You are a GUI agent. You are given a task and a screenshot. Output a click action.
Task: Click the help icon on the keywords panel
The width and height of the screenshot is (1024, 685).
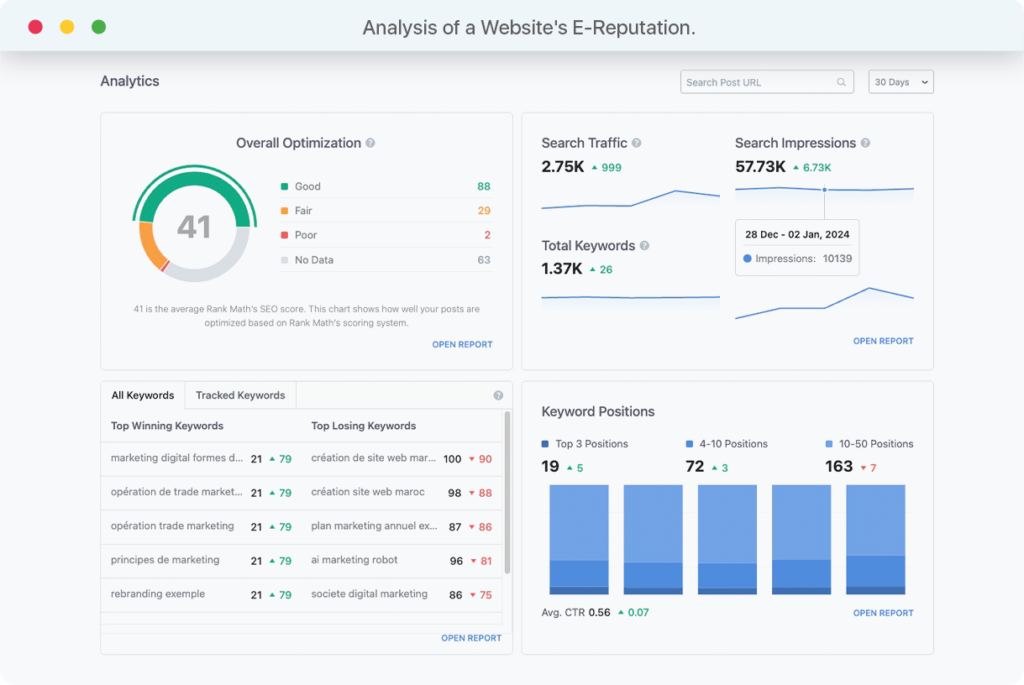[498, 395]
